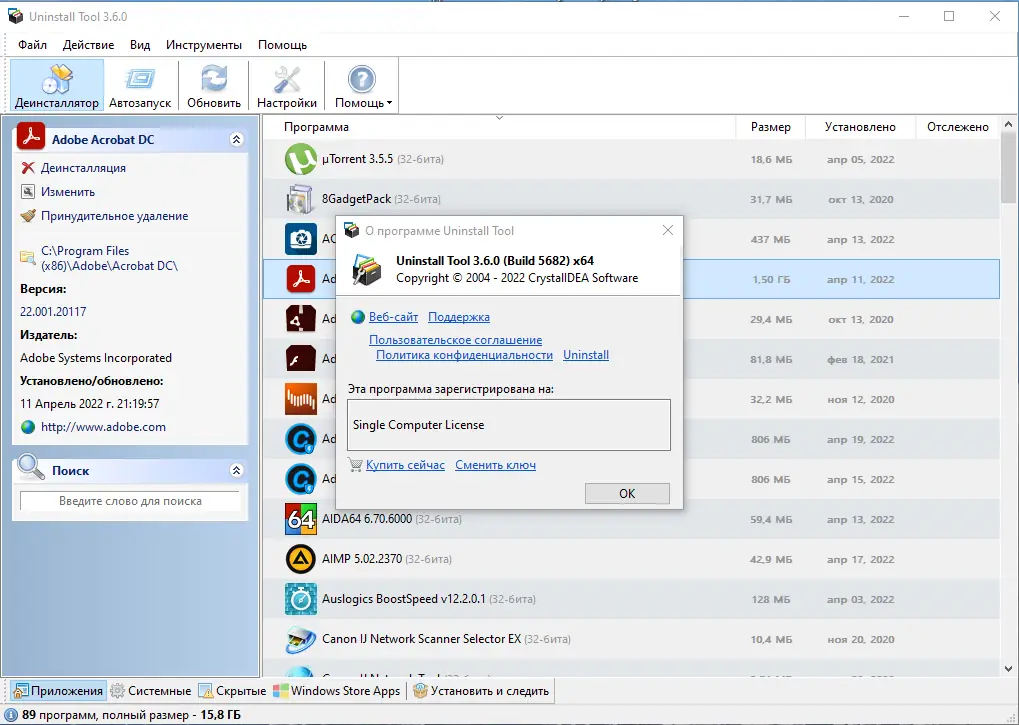Select the AIDA64 6.70.6000 icon
The height and width of the screenshot is (725, 1019).
click(300, 519)
